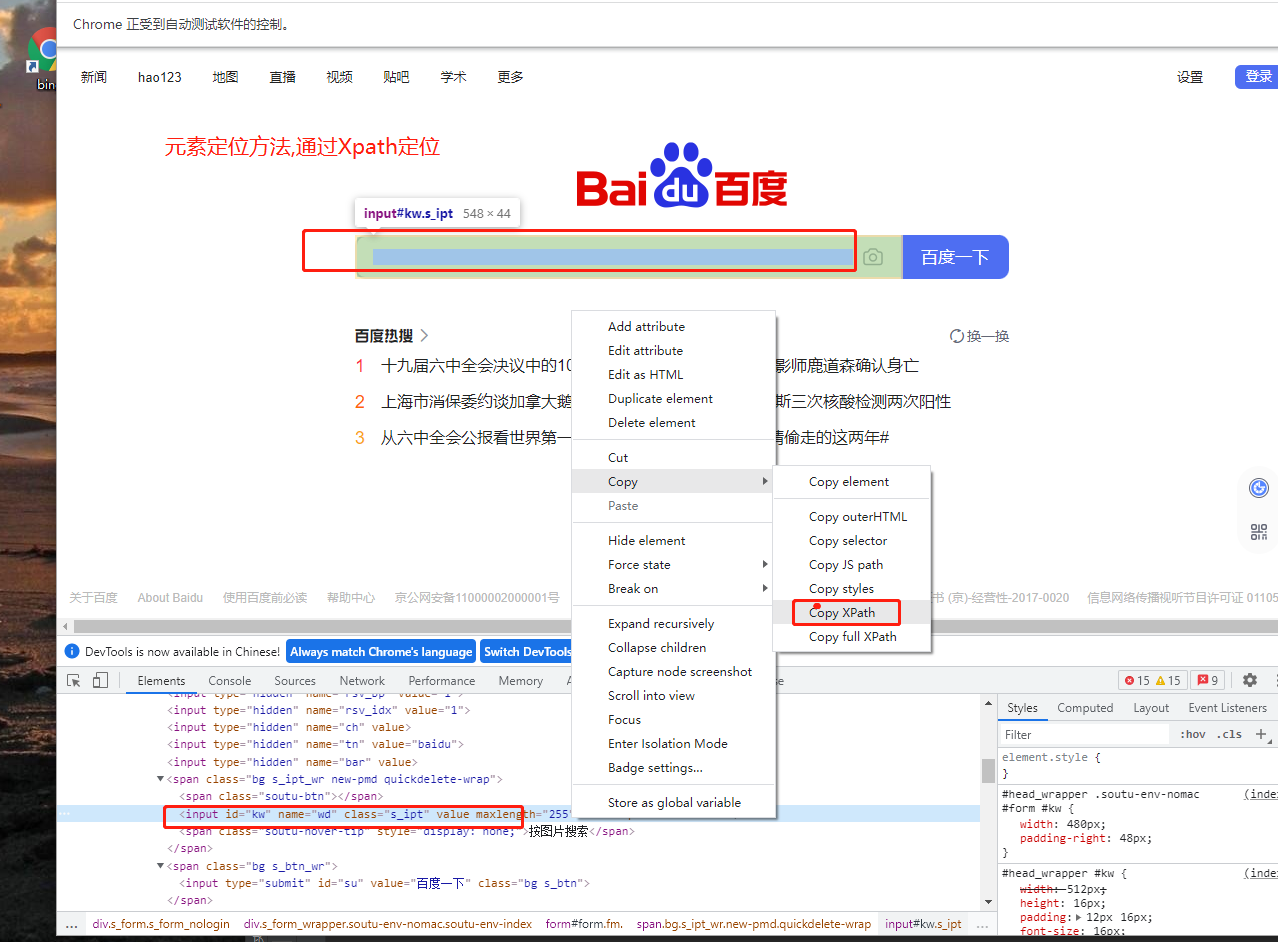Collapse the span bg s_ipt_wr tree node

[x=161, y=779]
